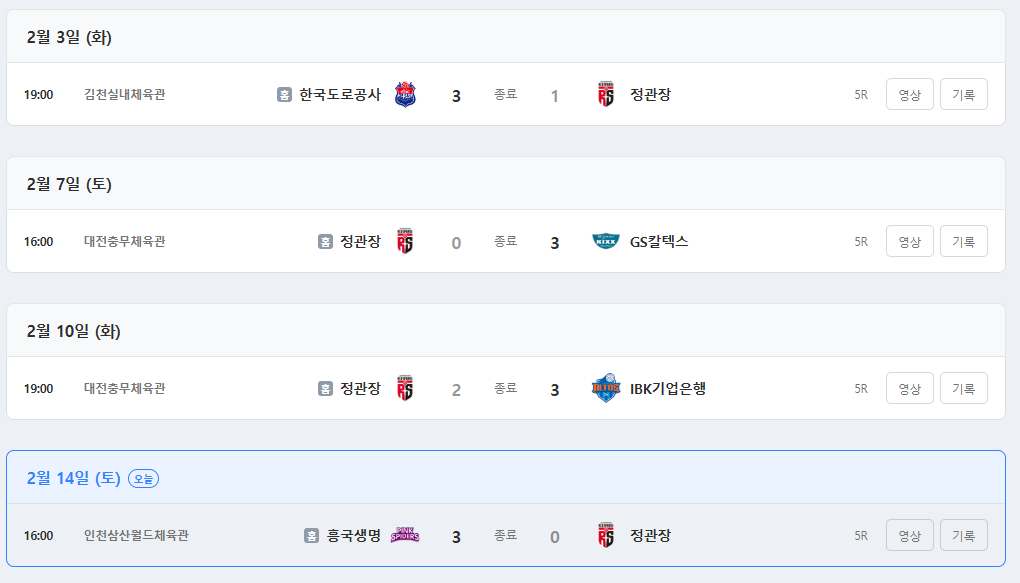This screenshot has width=1020, height=583.
Task: Open 기록 for the 흥국생명 match
Action: [x=963, y=535]
